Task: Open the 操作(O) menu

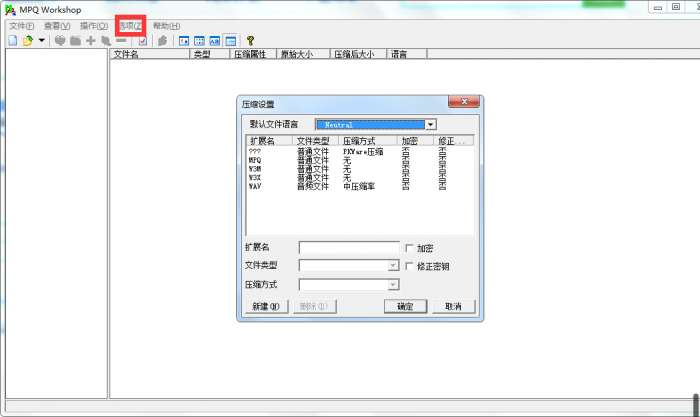Action: click(94, 26)
